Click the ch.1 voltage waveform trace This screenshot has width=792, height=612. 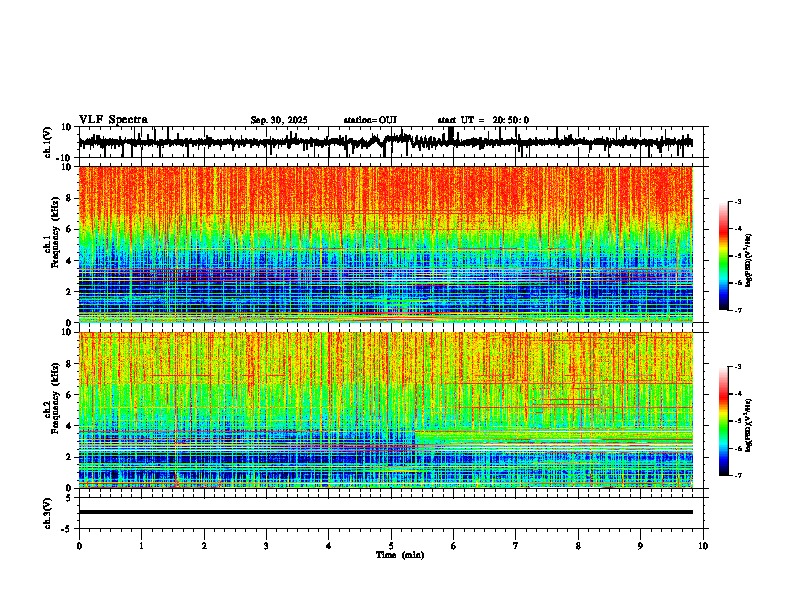pyautogui.click(x=386, y=142)
